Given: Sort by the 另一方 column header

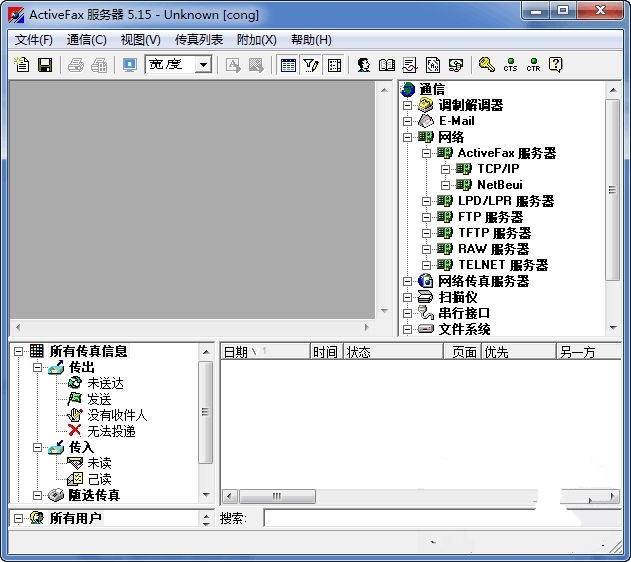Looking at the screenshot, I should (x=588, y=352).
